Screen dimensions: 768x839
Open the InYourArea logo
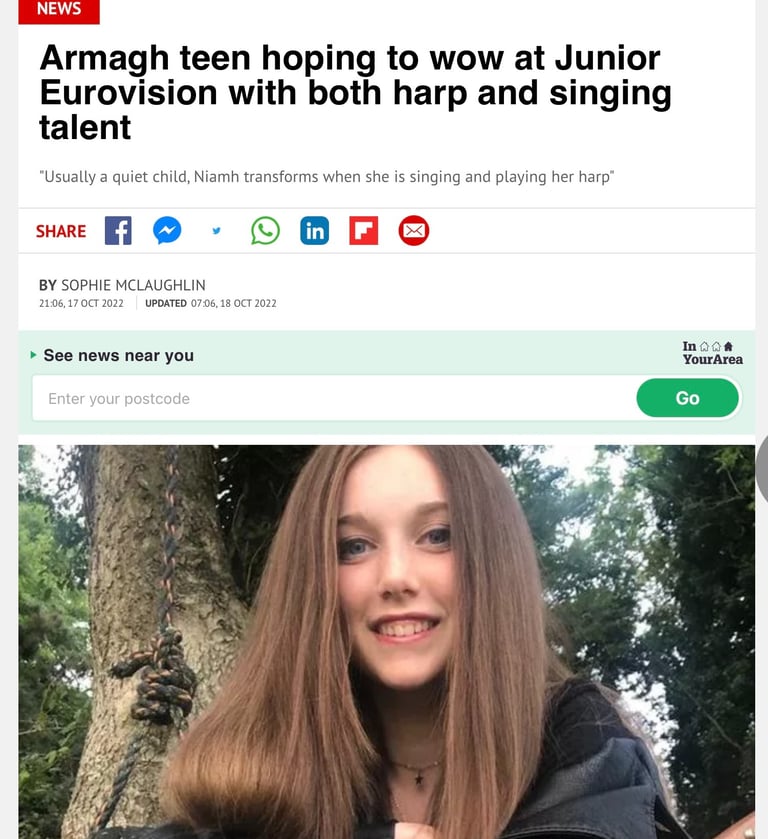(x=712, y=353)
